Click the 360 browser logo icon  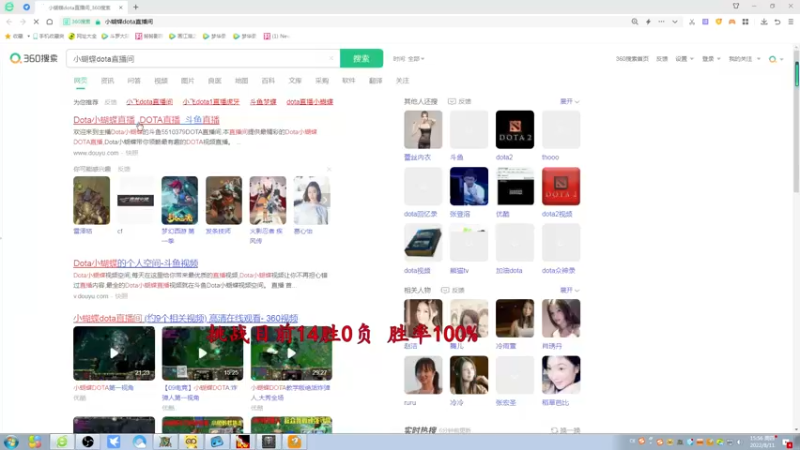point(9,7)
